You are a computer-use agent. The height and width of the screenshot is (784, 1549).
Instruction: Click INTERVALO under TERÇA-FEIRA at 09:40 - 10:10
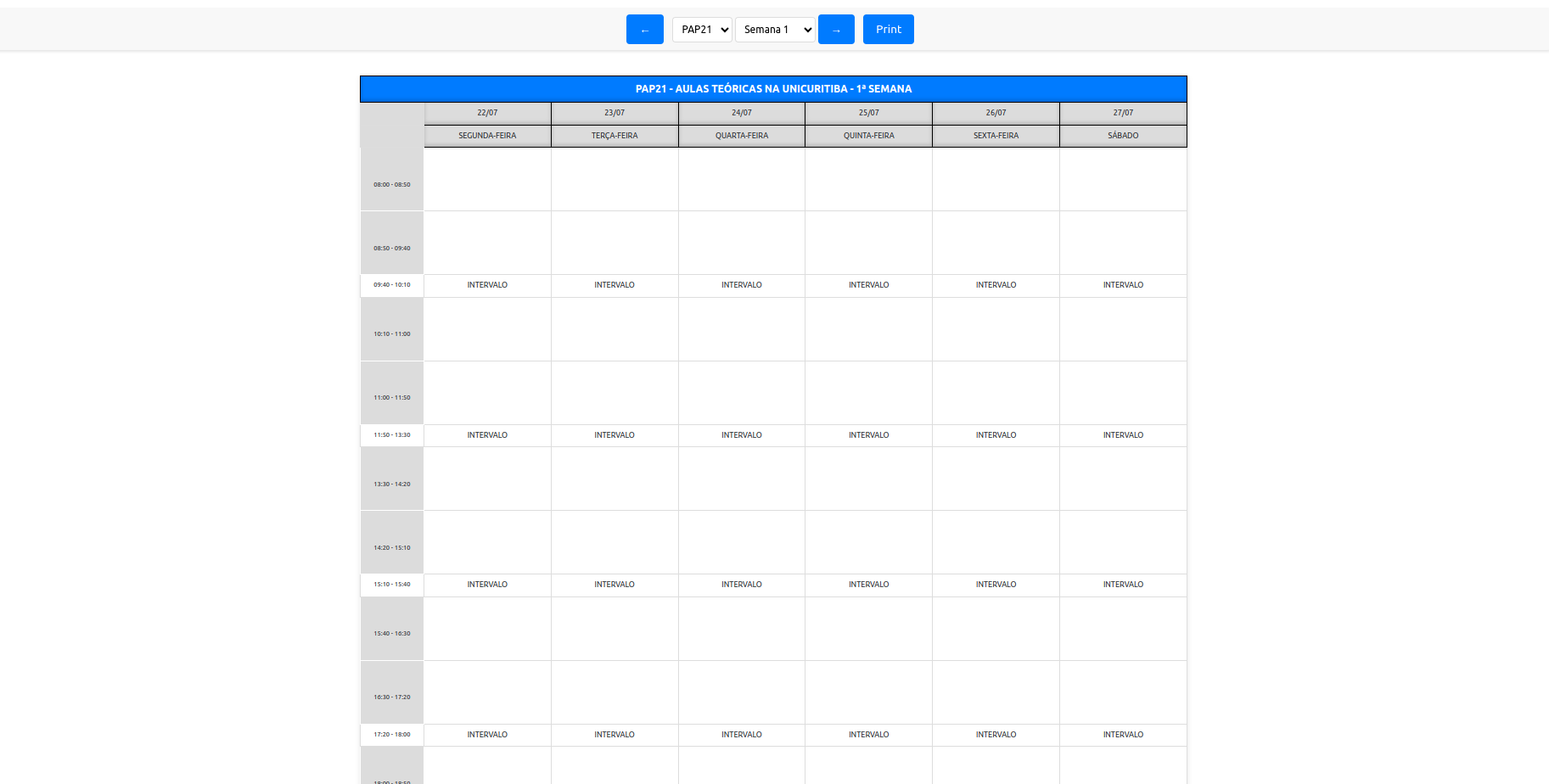pyautogui.click(x=615, y=285)
